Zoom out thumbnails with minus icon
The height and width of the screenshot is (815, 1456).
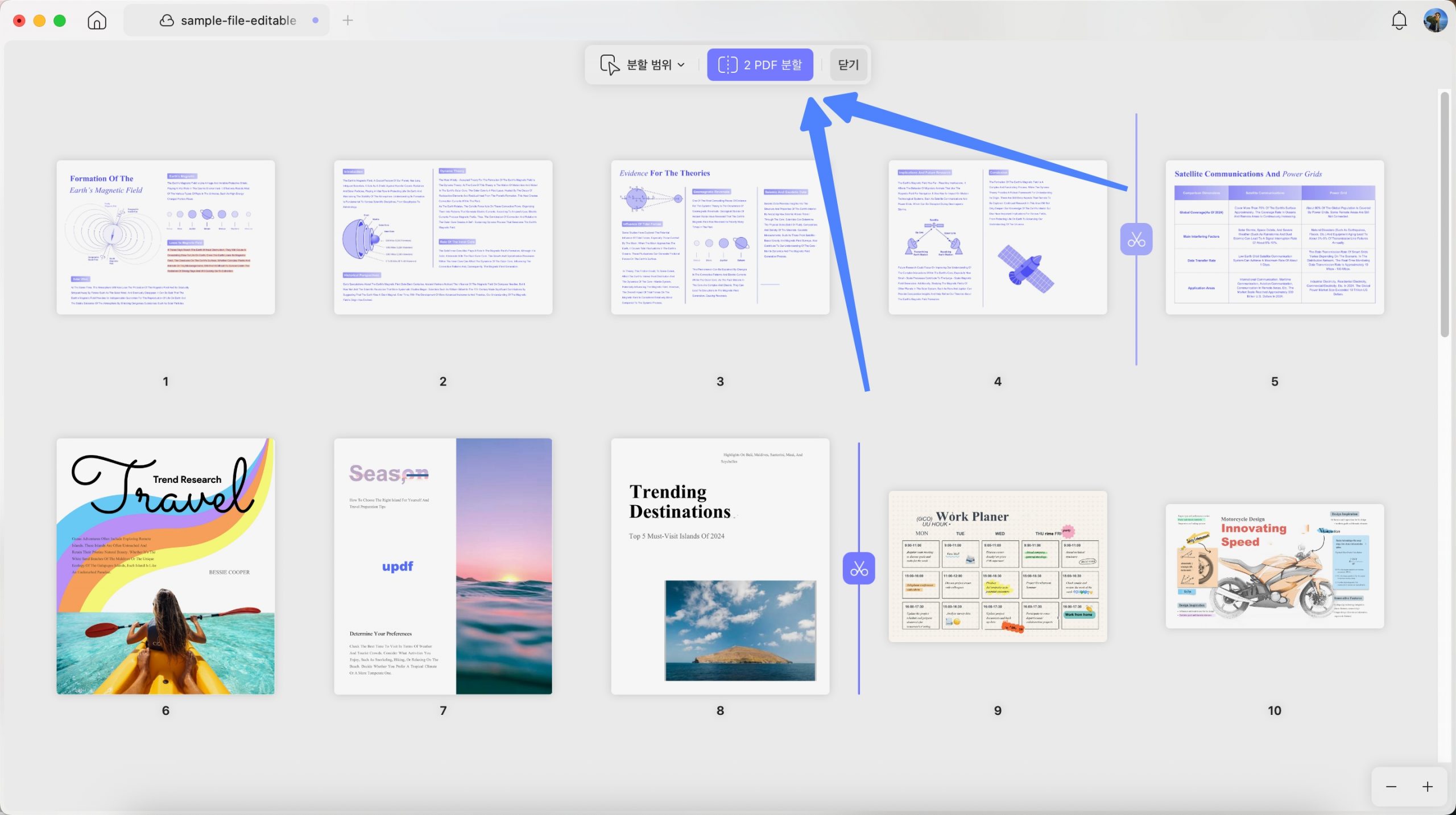click(1391, 787)
